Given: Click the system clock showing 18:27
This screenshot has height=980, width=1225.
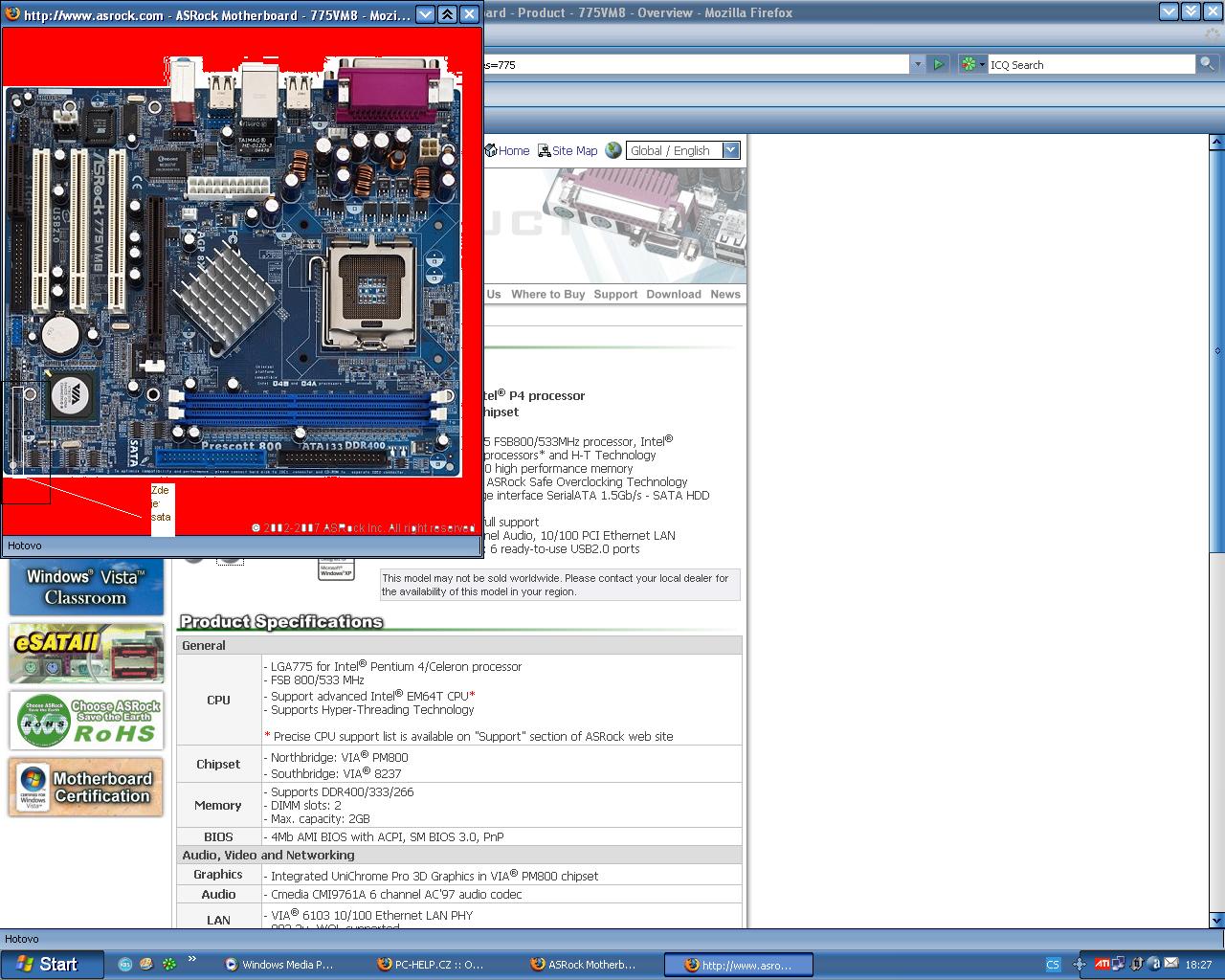Looking at the screenshot, I should [1198, 965].
